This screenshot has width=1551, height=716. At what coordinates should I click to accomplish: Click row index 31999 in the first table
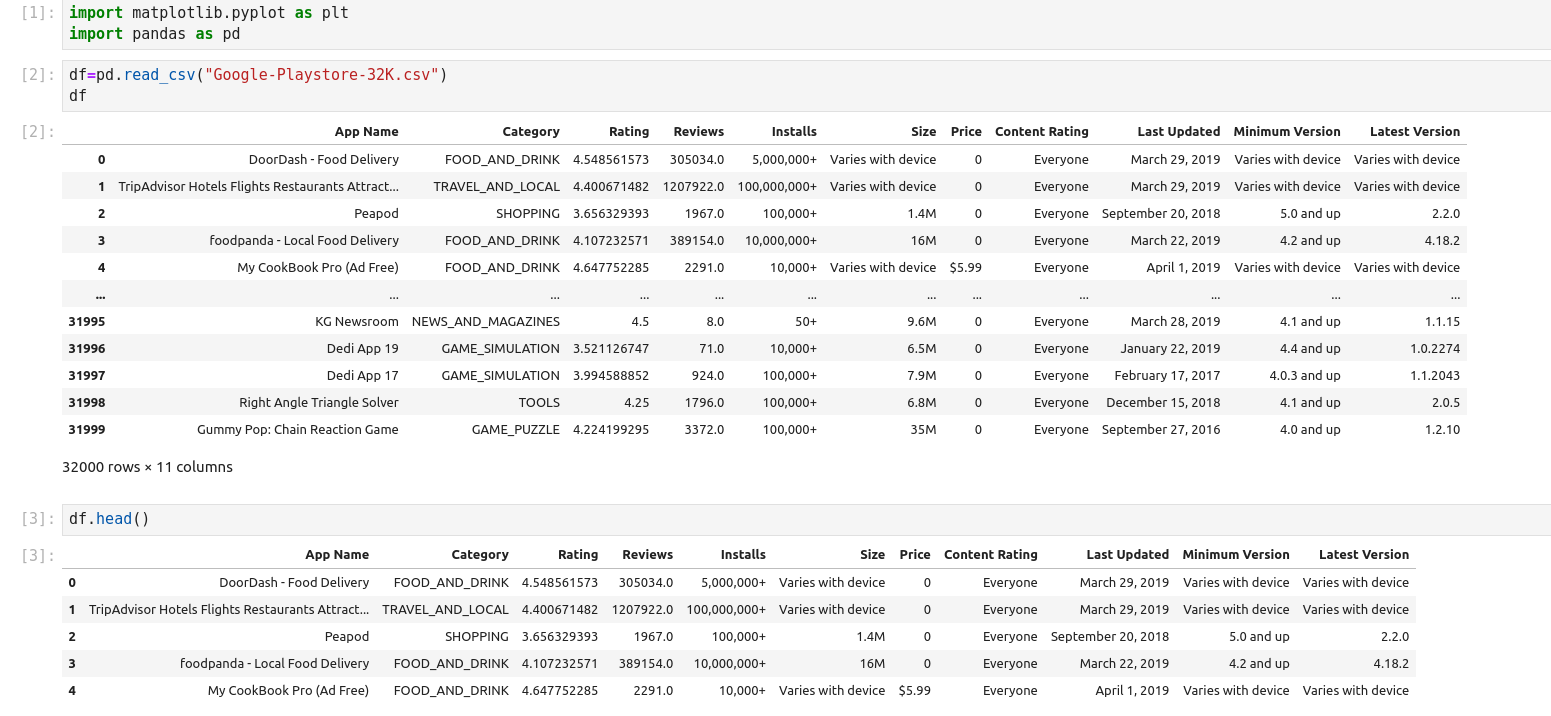pyautogui.click(x=86, y=430)
